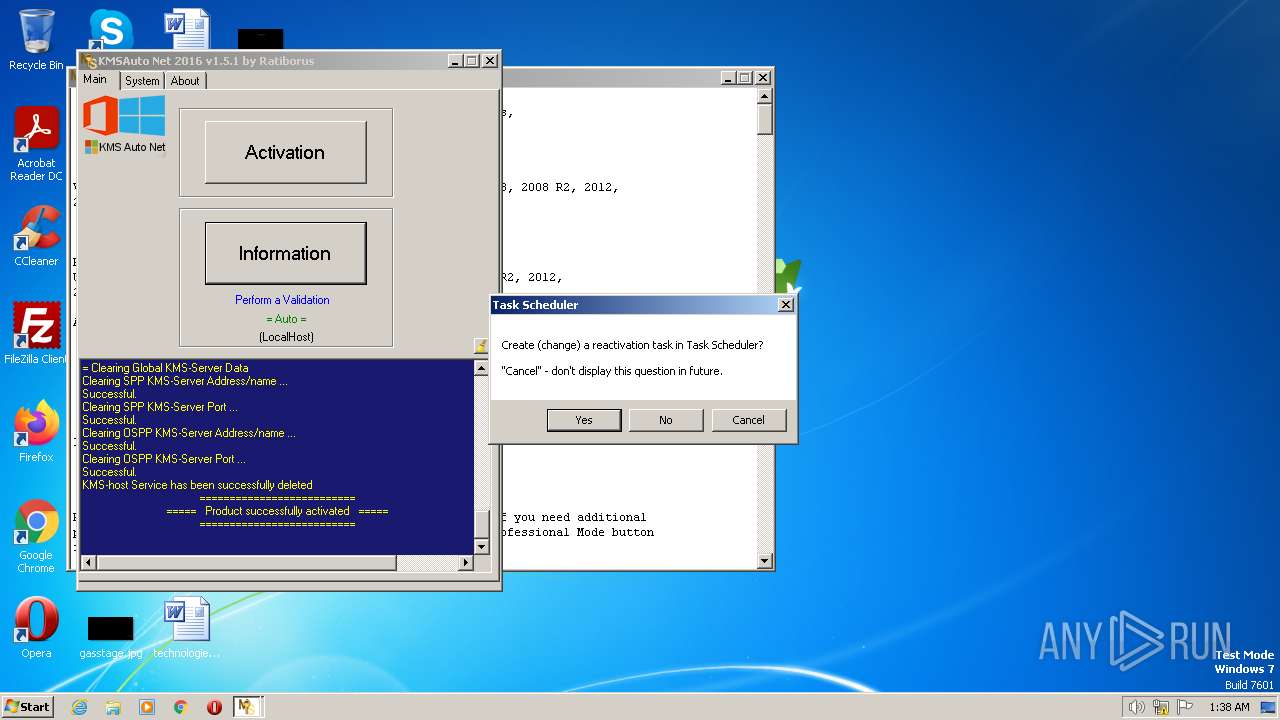Switch to the System tab
The width and height of the screenshot is (1280, 720).
coord(142,81)
